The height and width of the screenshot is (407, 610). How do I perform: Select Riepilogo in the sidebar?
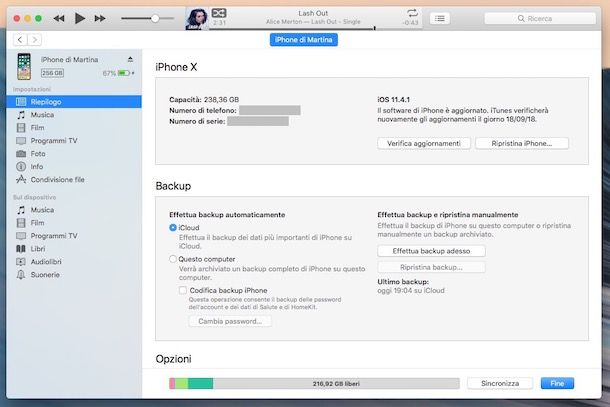pyautogui.click(x=74, y=102)
